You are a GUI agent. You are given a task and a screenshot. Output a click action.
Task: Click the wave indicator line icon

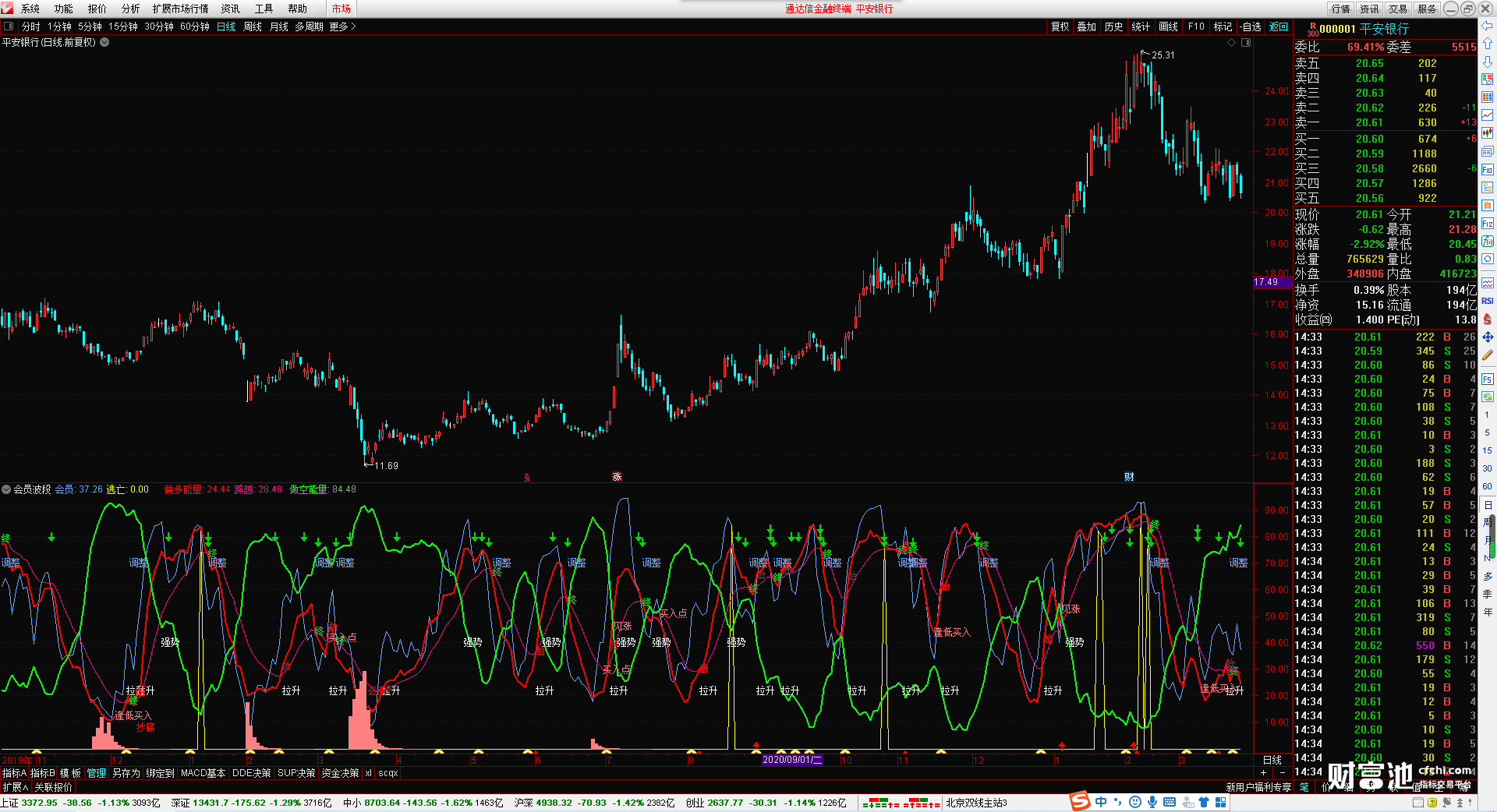(1487, 283)
